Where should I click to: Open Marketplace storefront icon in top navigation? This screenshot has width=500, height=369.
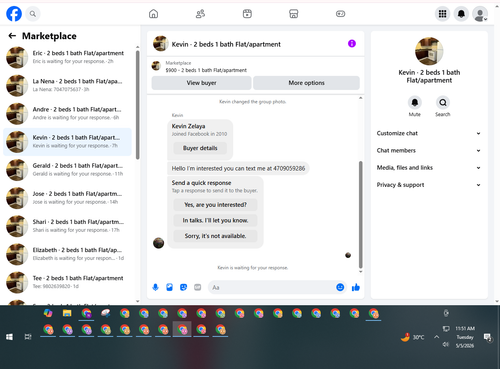pyautogui.click(x=293, y=14)
